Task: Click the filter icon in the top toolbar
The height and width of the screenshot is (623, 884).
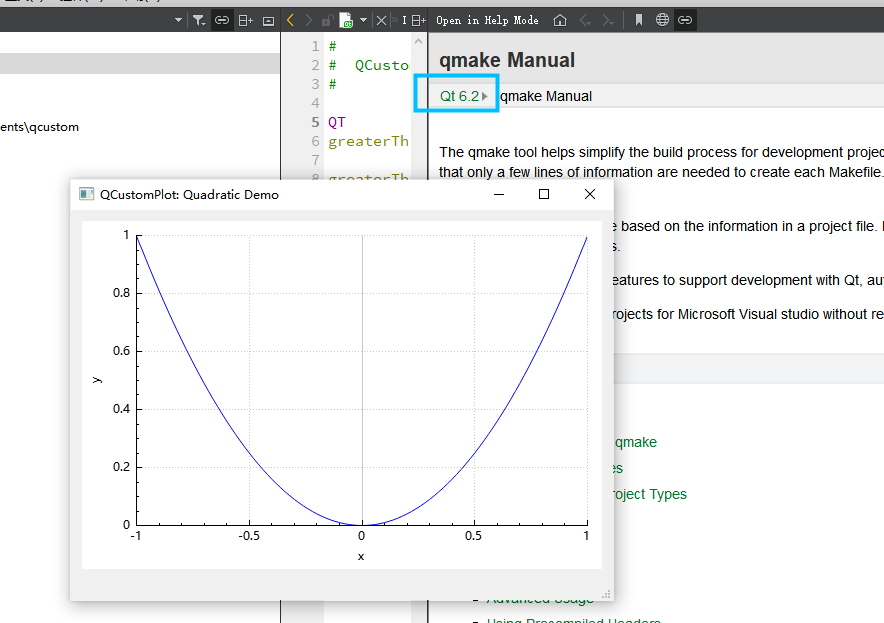Action: pyautogui.click(x=199, y=20)
